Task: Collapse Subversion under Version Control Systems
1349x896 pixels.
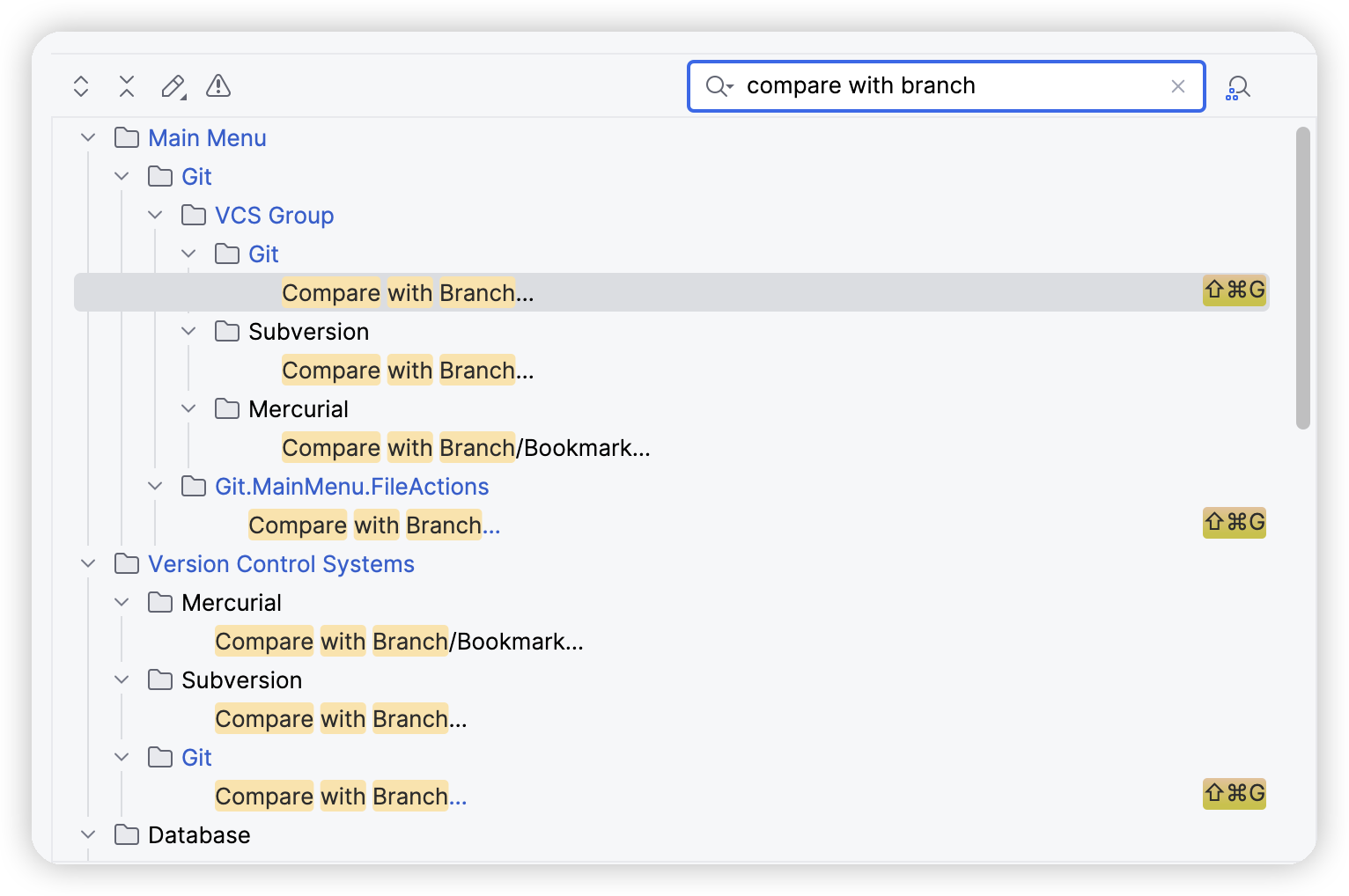Action: [x=122, y=680]
